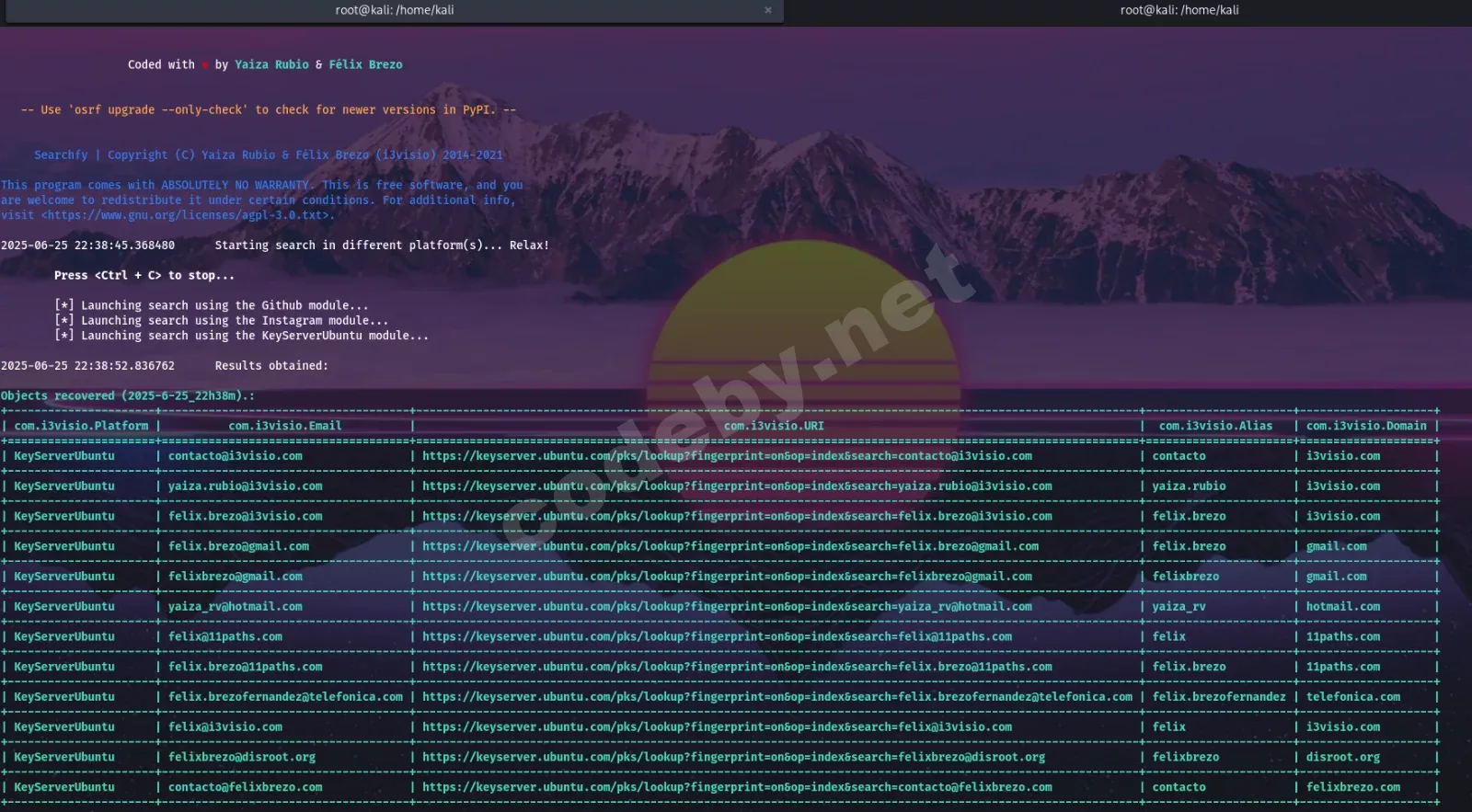
Task: Open keyserver URI for yaiza.rubio@i3visio.com
Action: coord(737,486)
